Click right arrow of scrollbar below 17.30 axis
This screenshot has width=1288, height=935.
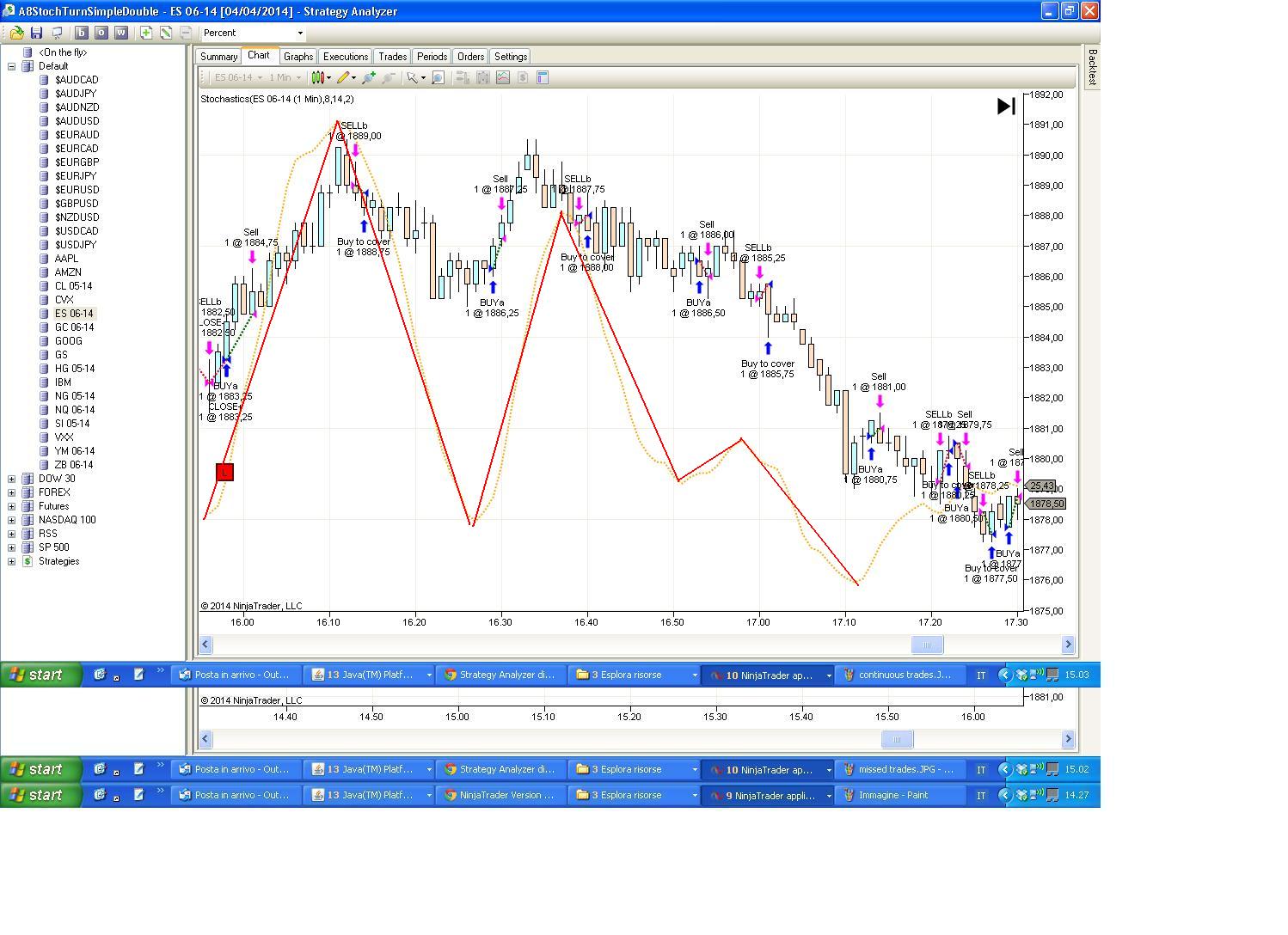pyautogui.click(x=1068, y=645)
